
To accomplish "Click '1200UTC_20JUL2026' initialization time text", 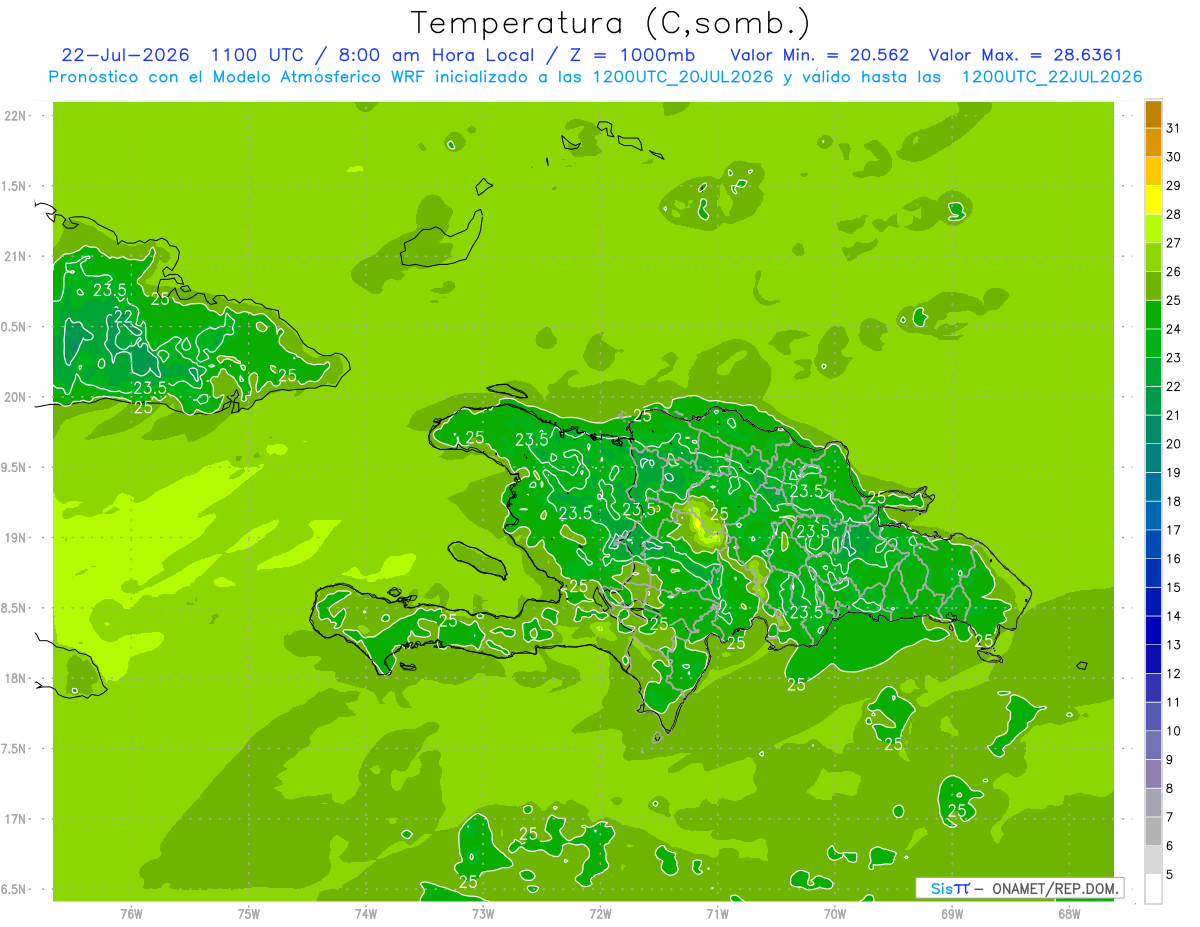I will click(x=683, y=77).
